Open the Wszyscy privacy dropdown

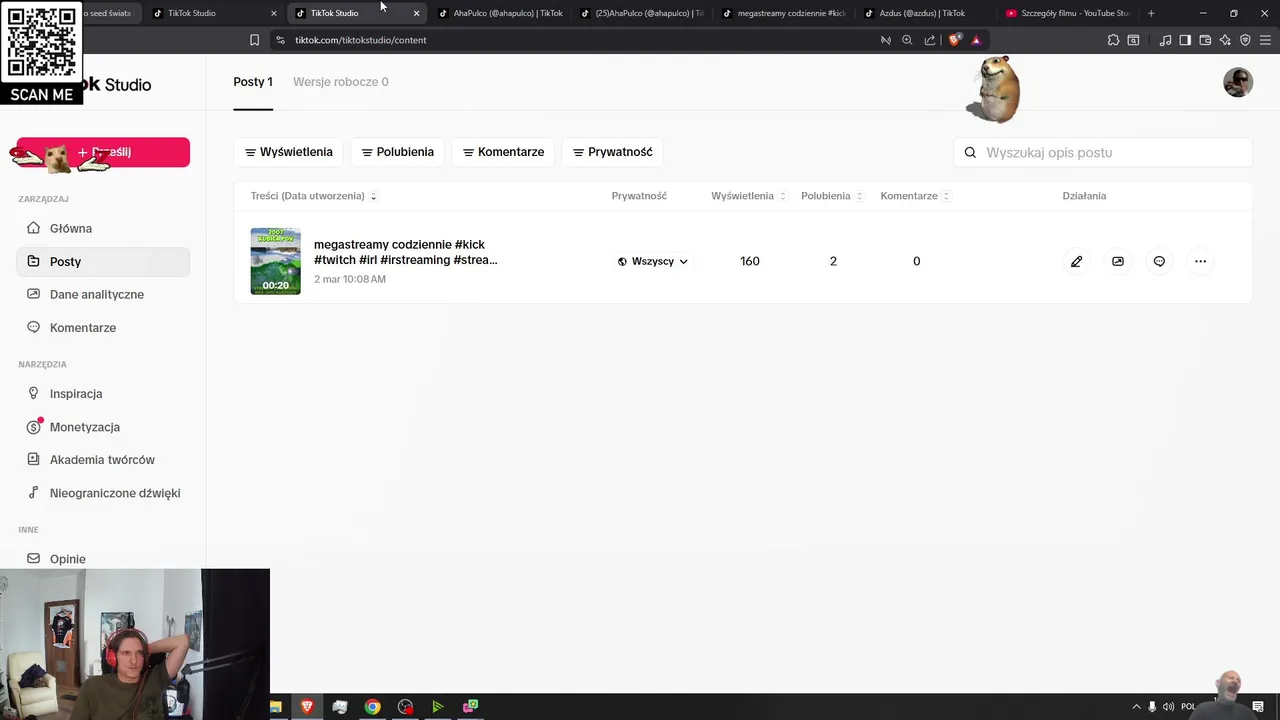point(653,261)
